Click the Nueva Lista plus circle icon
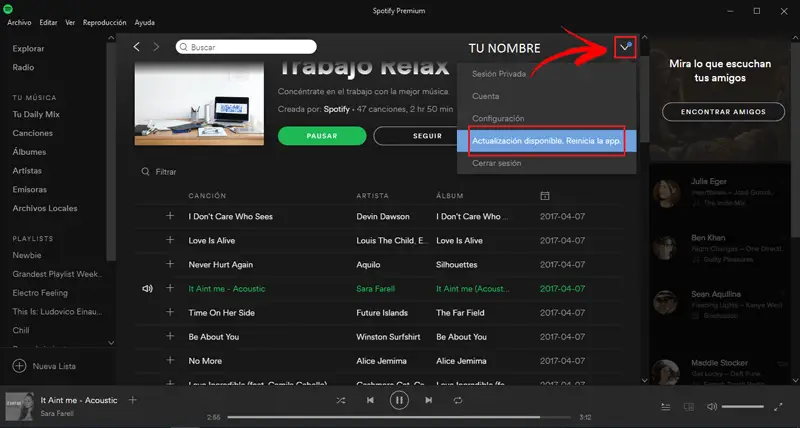Image resolution: width=800 pixels, height=428 pixels. pyautogui.click(x=19, y=366)
